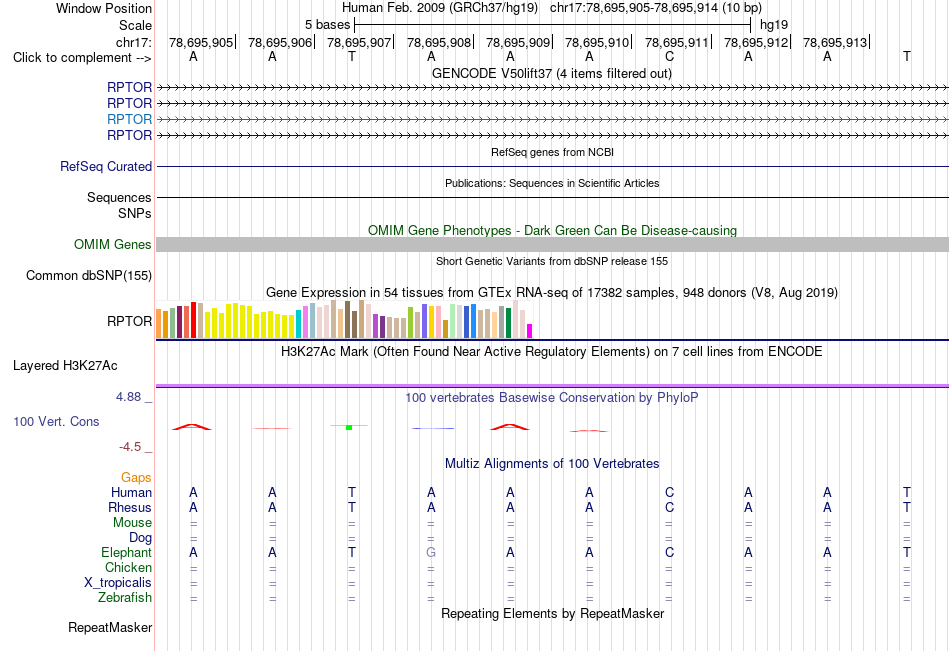950x651 pixels.
Task: Open the GTEx Gene Expression track title
Action: [552, 293]
